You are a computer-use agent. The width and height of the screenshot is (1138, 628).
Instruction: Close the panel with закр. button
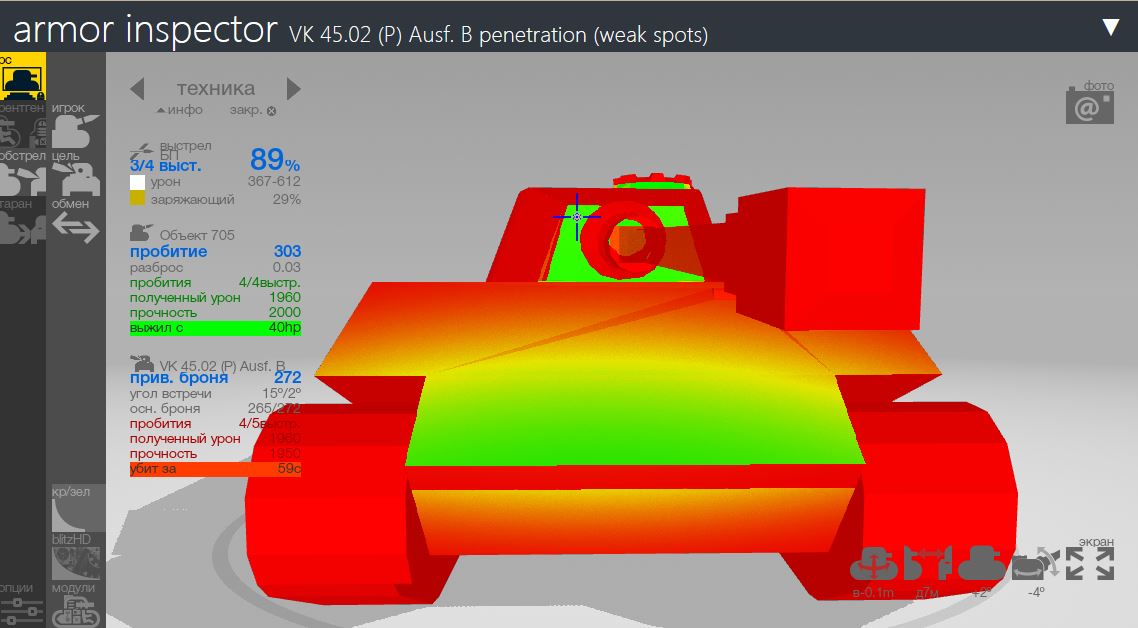click(x=253, y=110)
